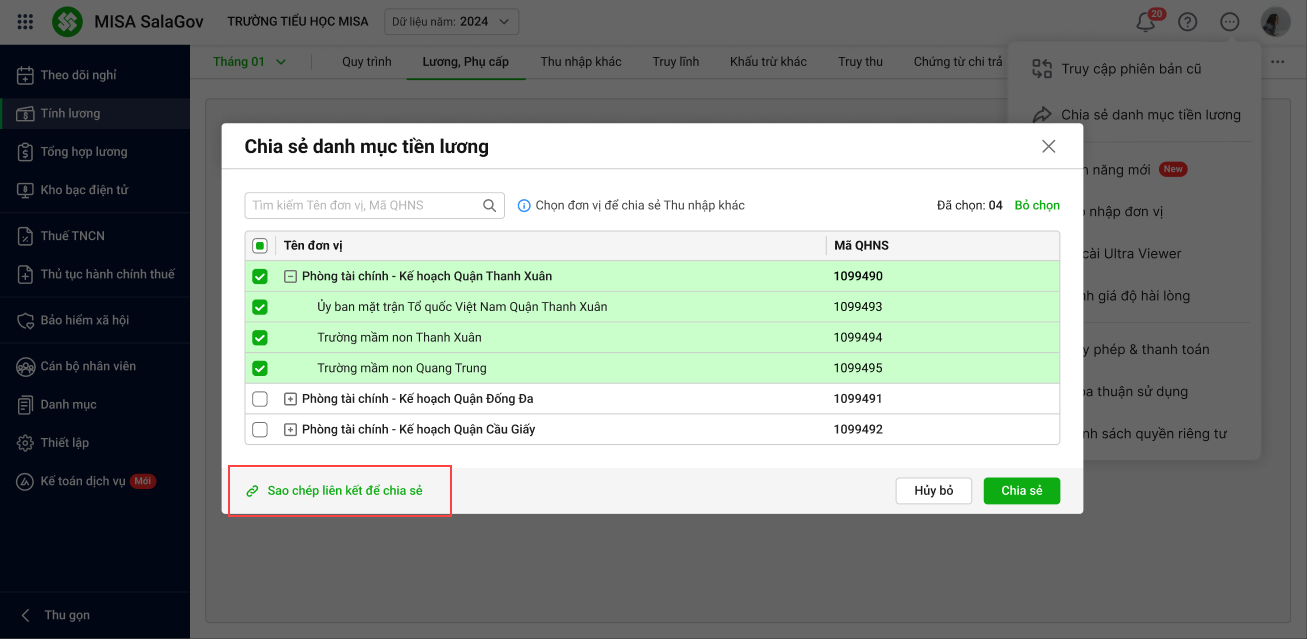Click the info icon beside Chọn đơn vị
Screen dimensions: 1307x639
click(x=524, y=206)
